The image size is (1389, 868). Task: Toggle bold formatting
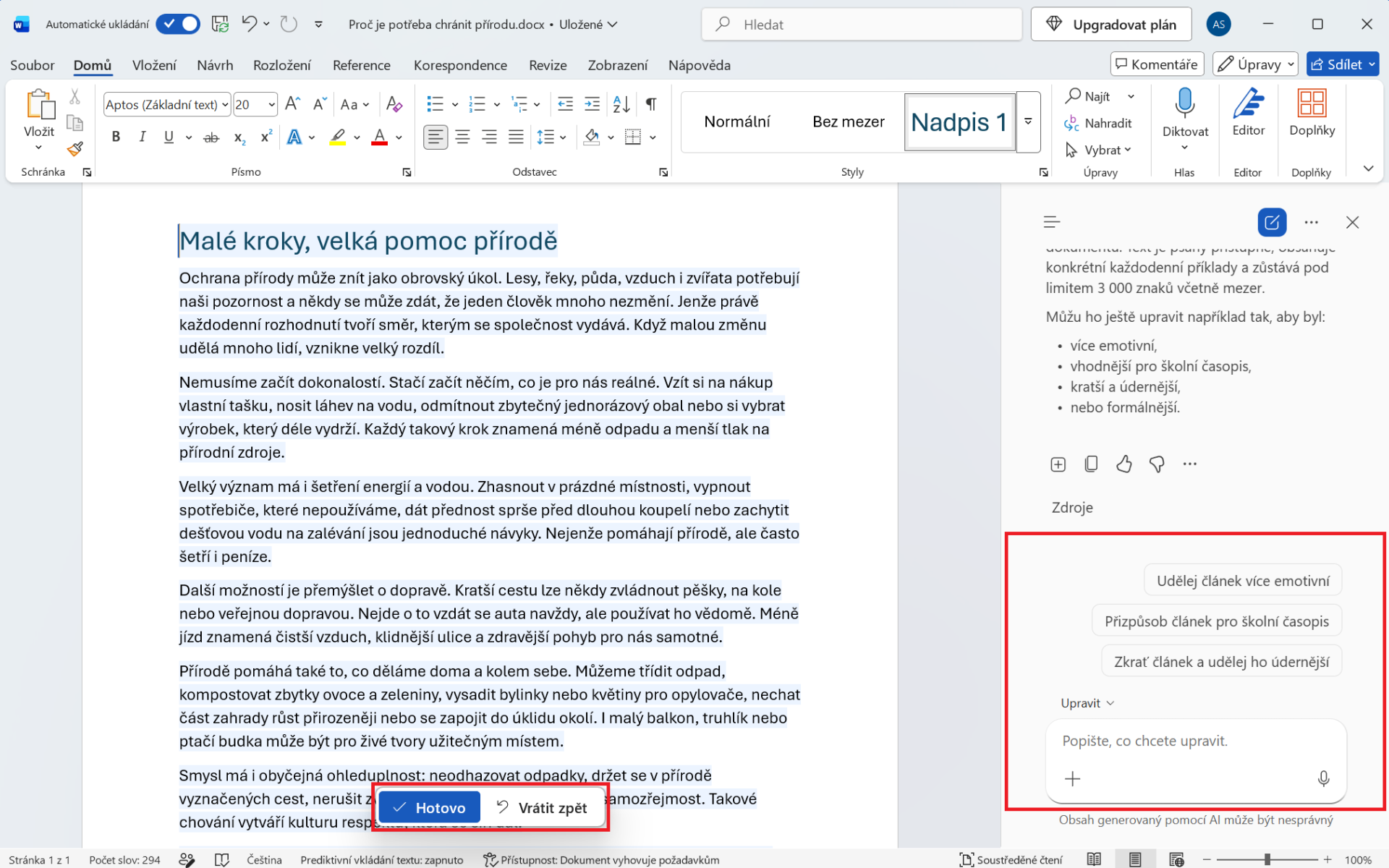click(116, 137)
